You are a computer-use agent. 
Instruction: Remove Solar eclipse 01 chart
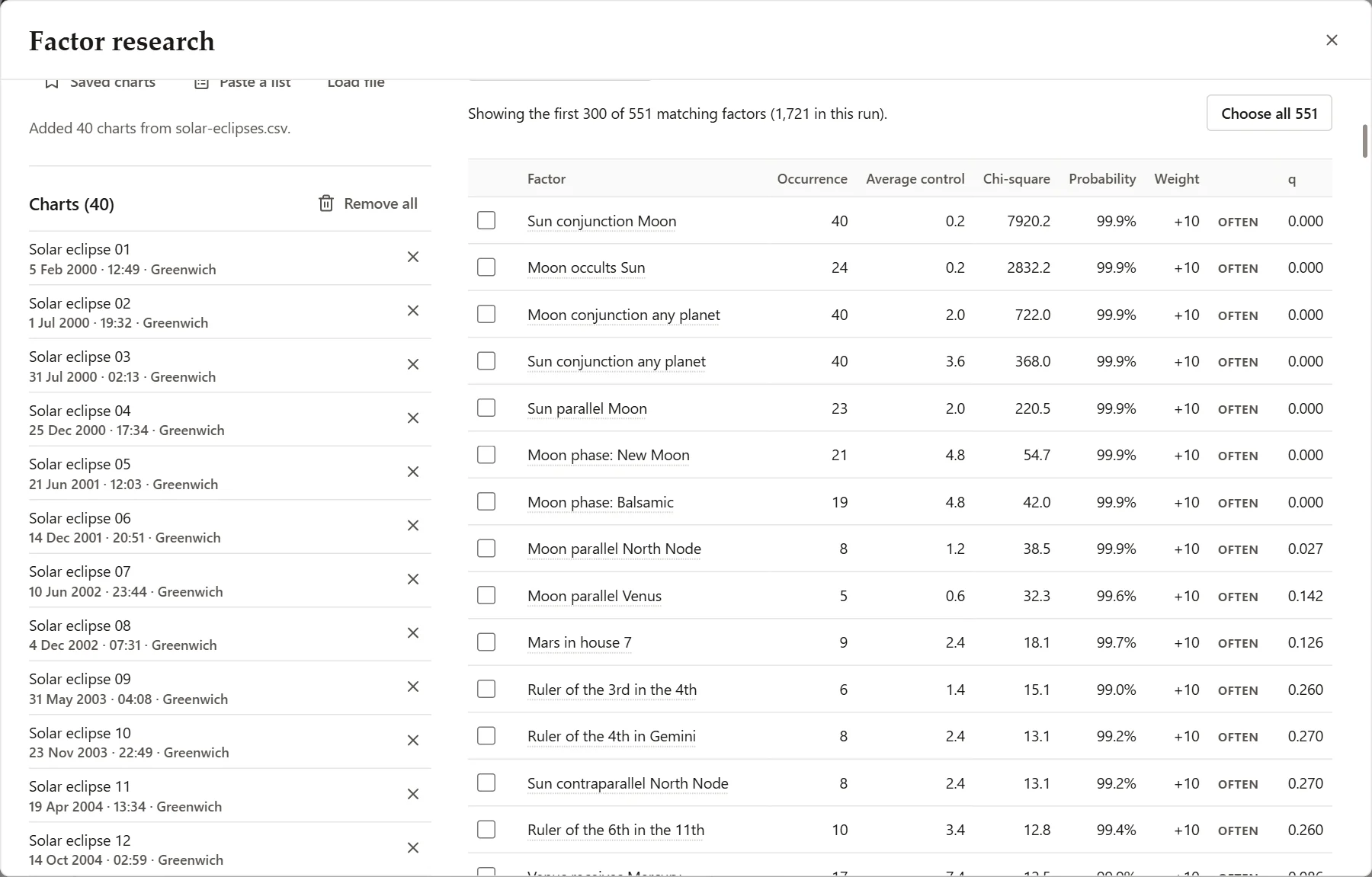[413, 258]
